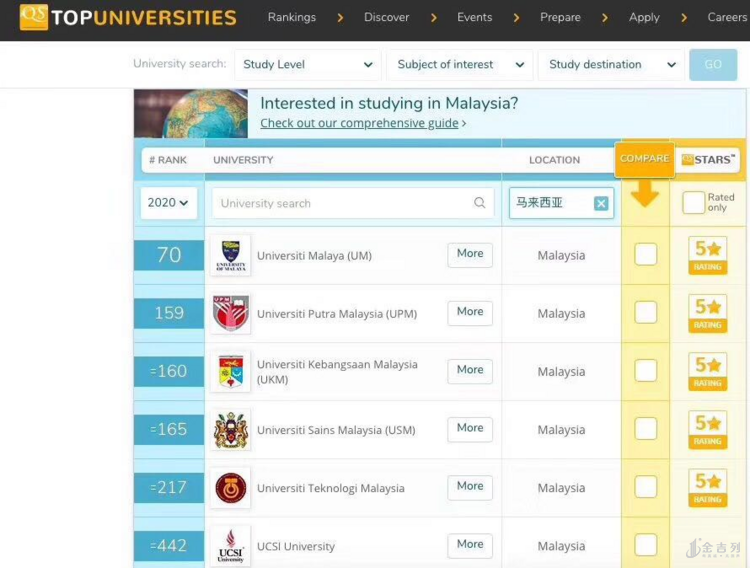Open the Universiti Kebangsaan Malaysia crest
This screenshot has width=750, height=568.
[231, 371]
